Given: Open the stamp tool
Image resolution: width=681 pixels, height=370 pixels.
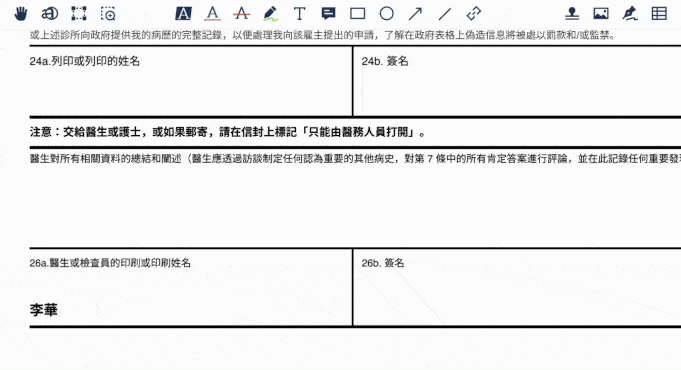Looking at the screenshot, I should tap(572, 14).
